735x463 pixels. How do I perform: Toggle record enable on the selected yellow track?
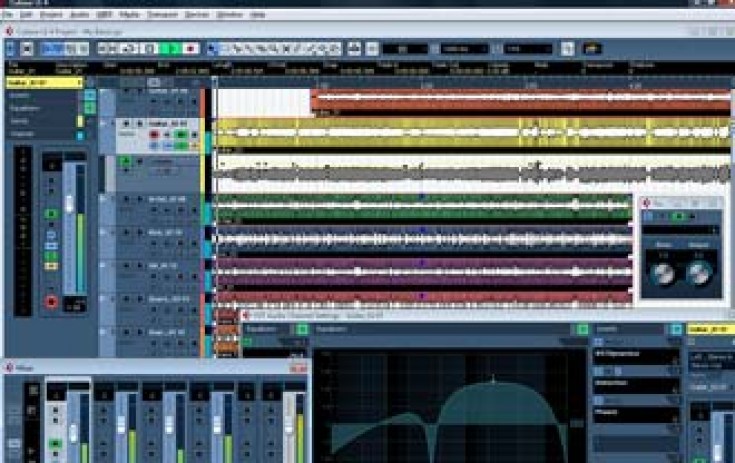coord(154,135)
